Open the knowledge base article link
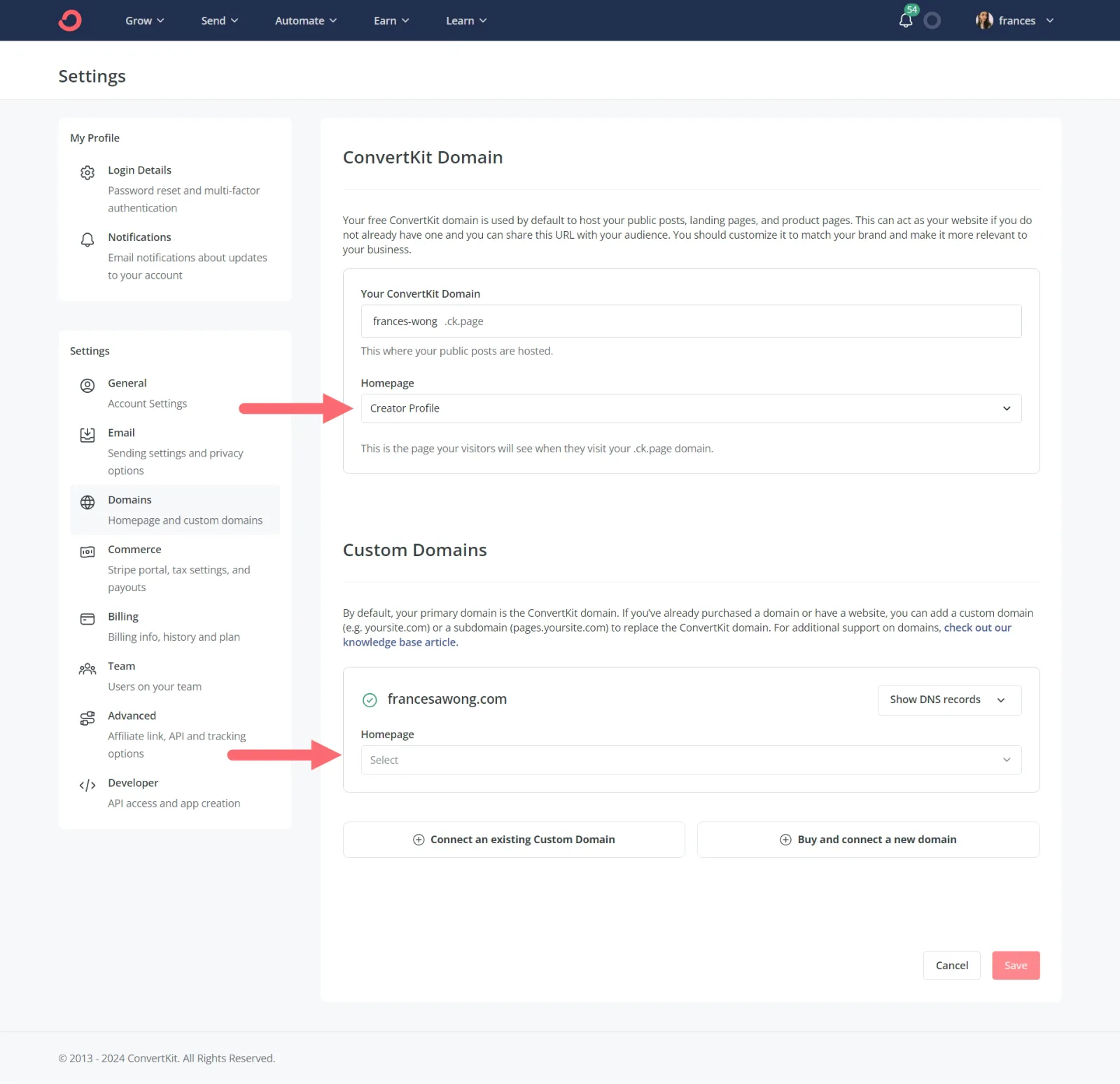 400,642
